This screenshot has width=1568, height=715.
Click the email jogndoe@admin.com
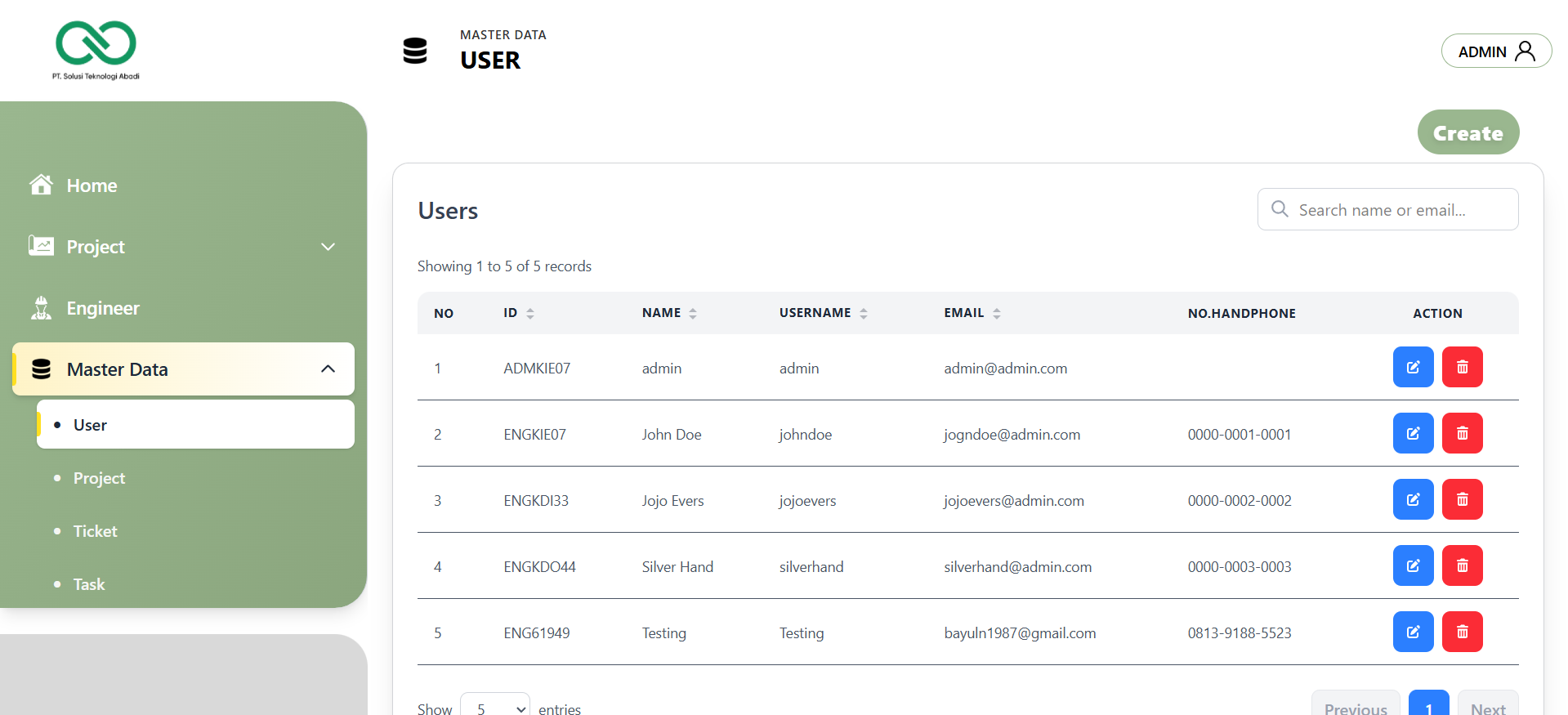coord(1012,435)
